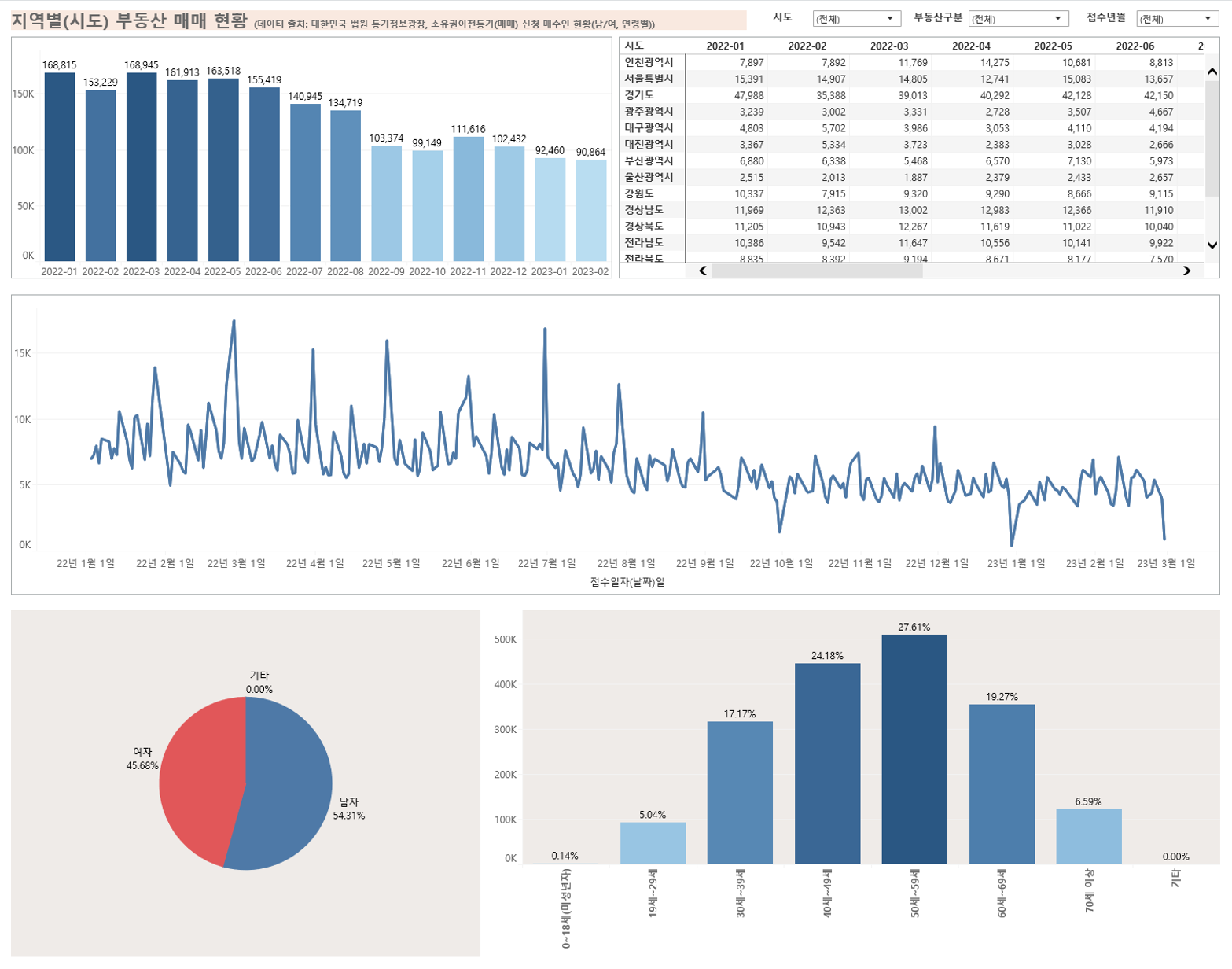This screenshot has height=969, width=1232.
Task: Select the 울산광역시 row header
Action: click(x=649, y=177)
